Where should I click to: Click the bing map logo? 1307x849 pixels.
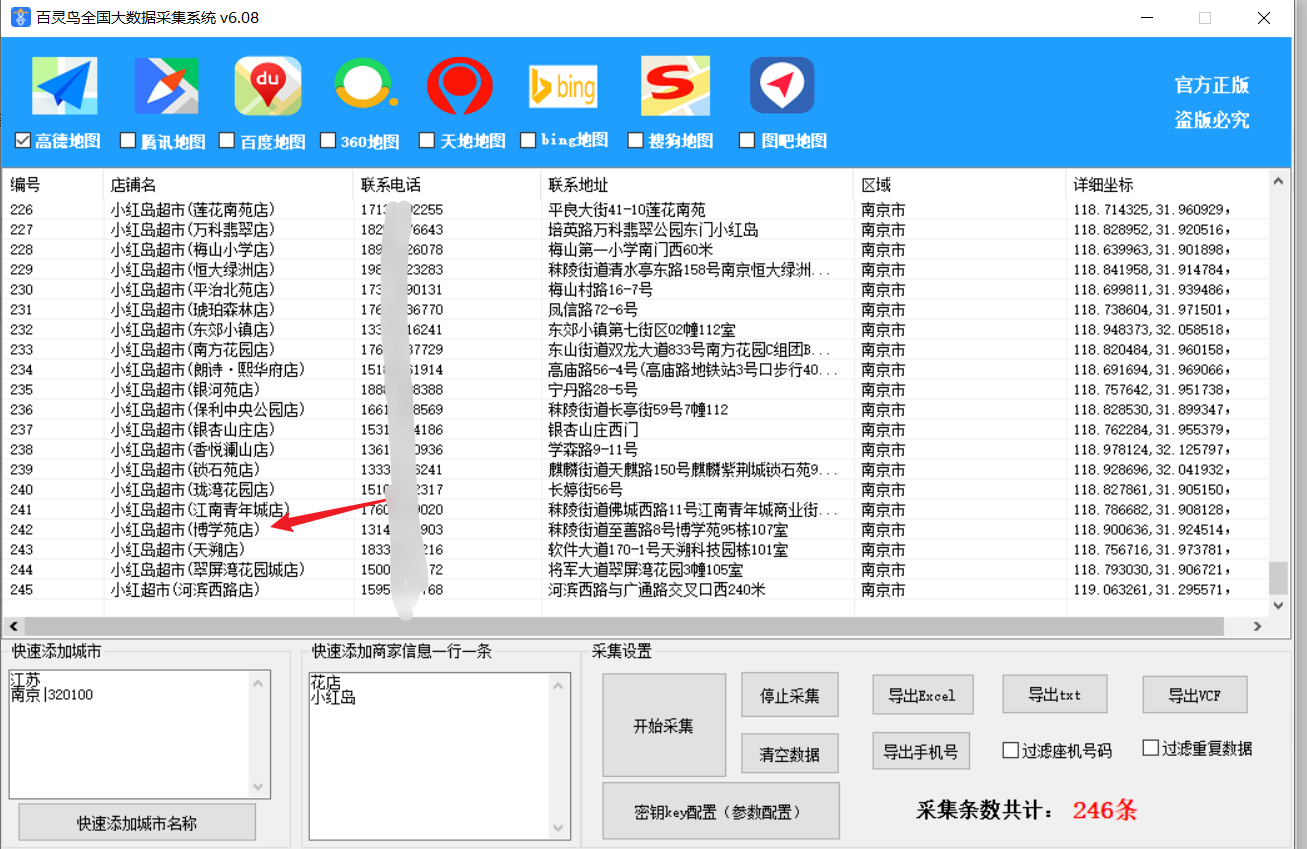pyautogui.click(x=563, y=87)
